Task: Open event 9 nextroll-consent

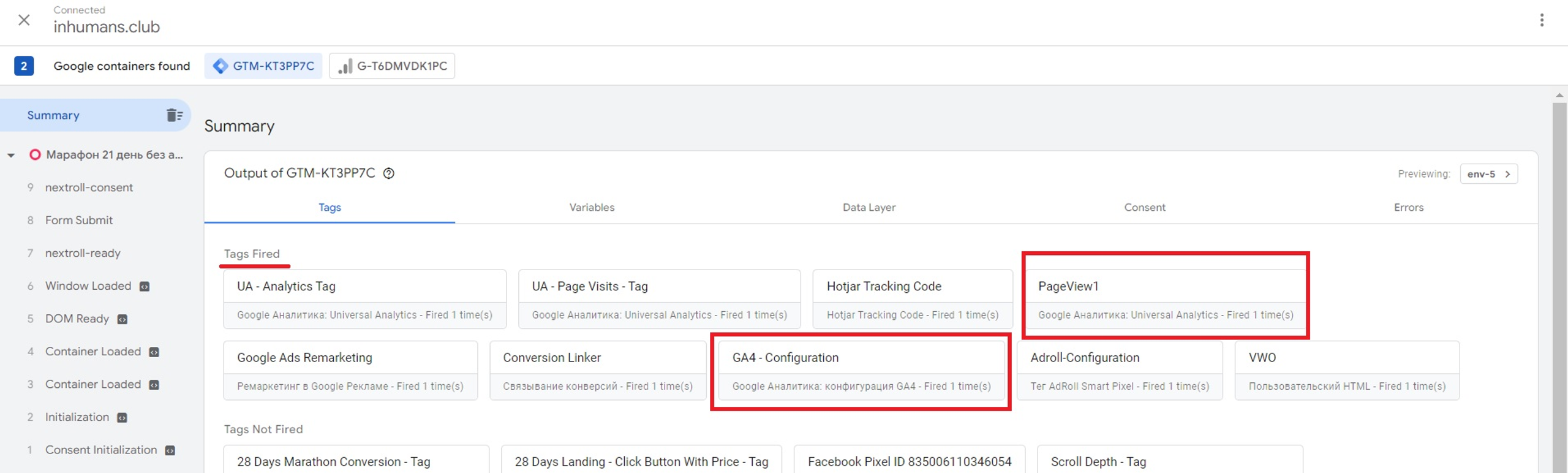Action: 89,187
